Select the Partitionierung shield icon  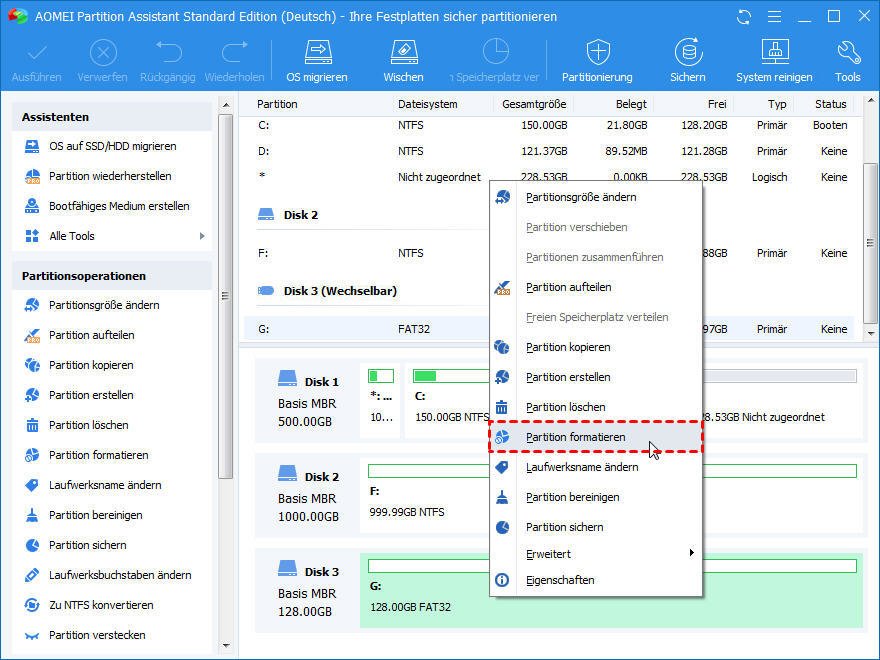tap(597, 53)
